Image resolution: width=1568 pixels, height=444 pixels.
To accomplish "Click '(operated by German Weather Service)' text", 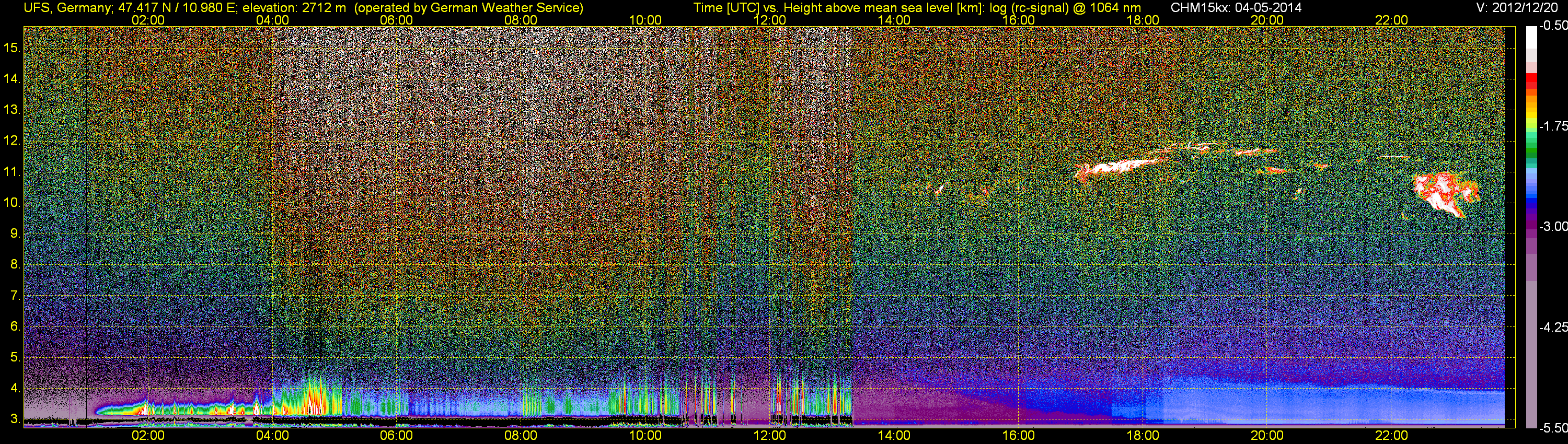I will [x=468, y=8].
